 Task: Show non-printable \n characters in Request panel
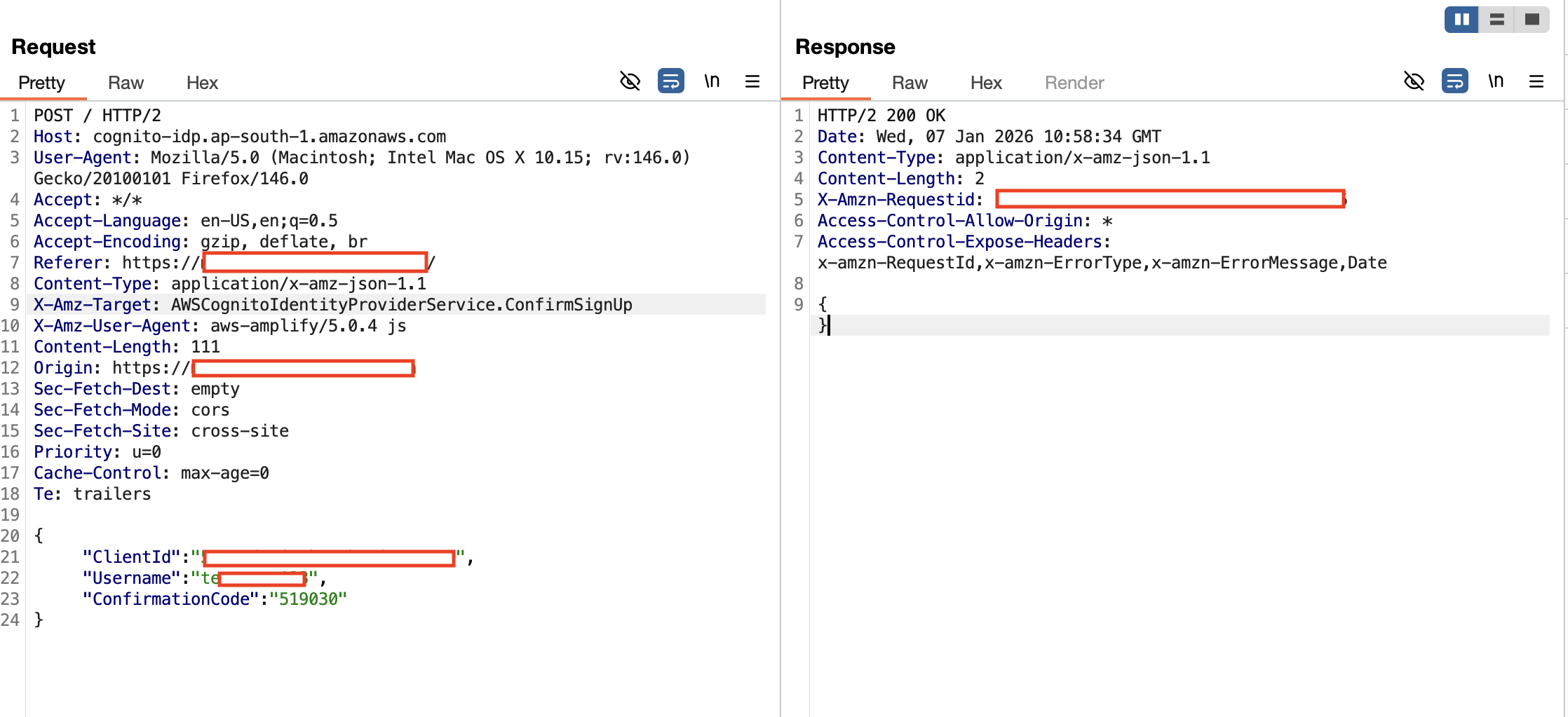[712, 81]
